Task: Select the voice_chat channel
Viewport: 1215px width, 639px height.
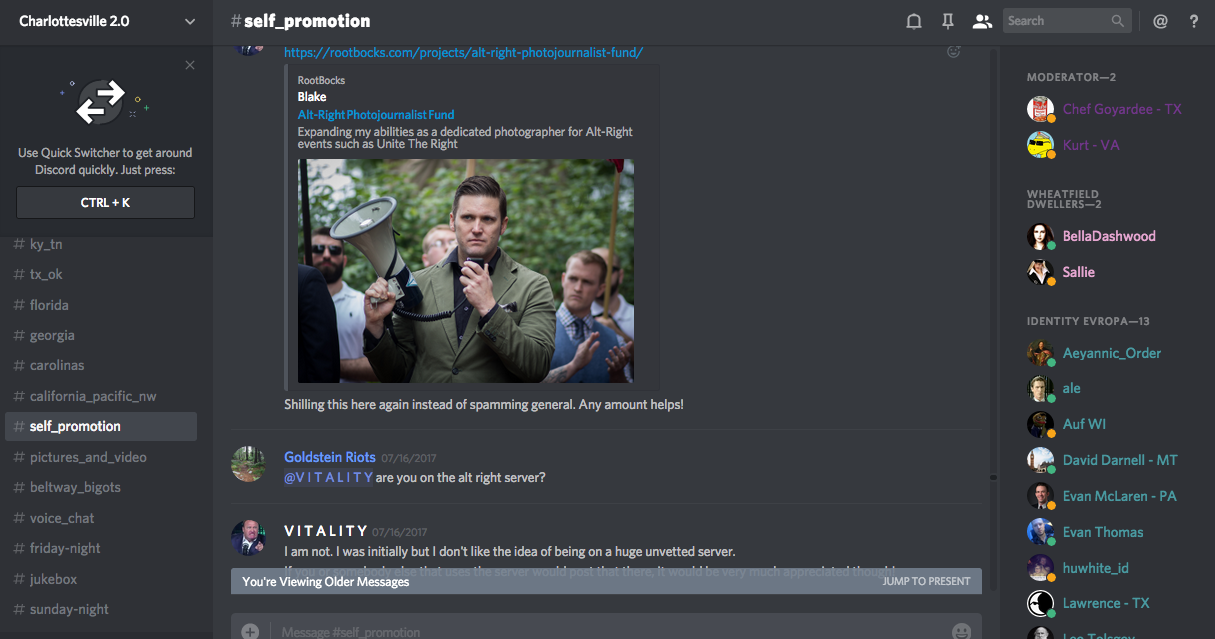Action: click(x=62, y=518)
